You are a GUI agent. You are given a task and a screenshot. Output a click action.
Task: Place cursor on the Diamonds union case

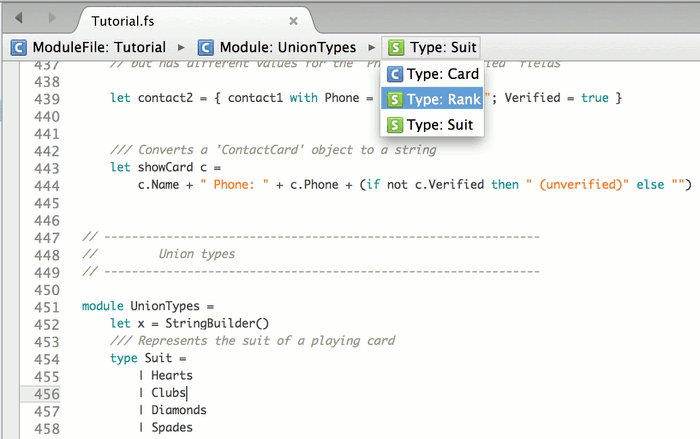(179, 410)
